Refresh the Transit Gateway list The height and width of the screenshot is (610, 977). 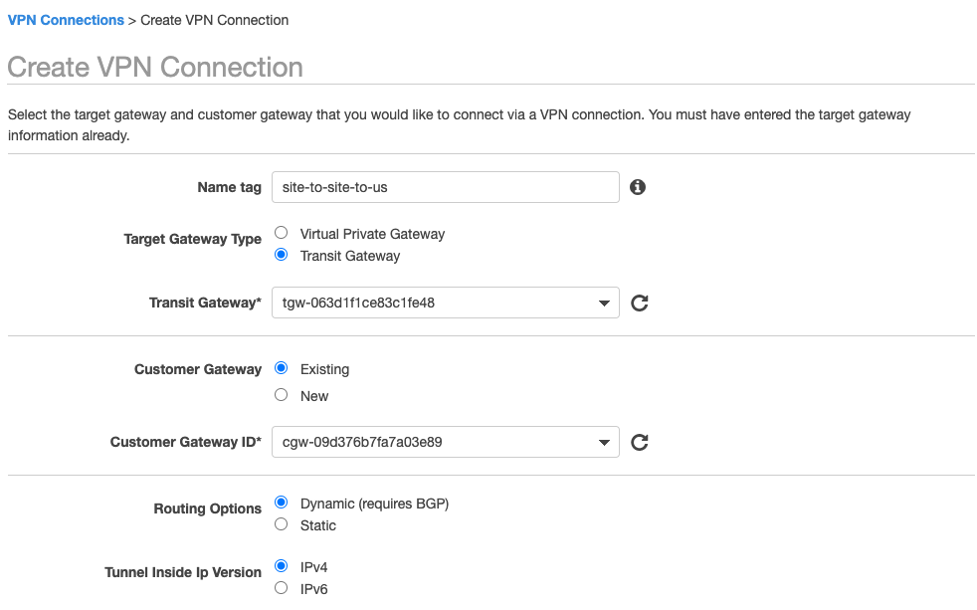click(640, 303)
